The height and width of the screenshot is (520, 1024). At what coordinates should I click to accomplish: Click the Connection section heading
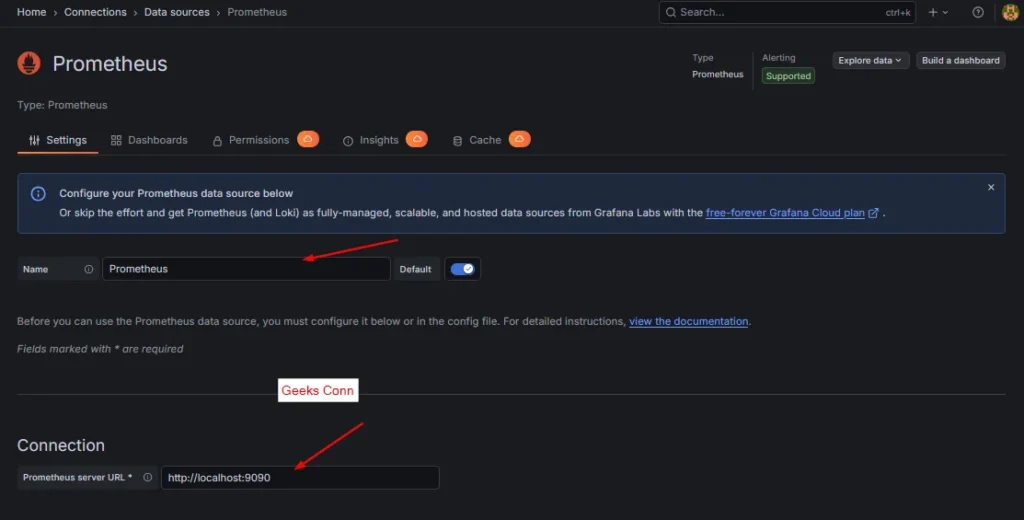61,446
